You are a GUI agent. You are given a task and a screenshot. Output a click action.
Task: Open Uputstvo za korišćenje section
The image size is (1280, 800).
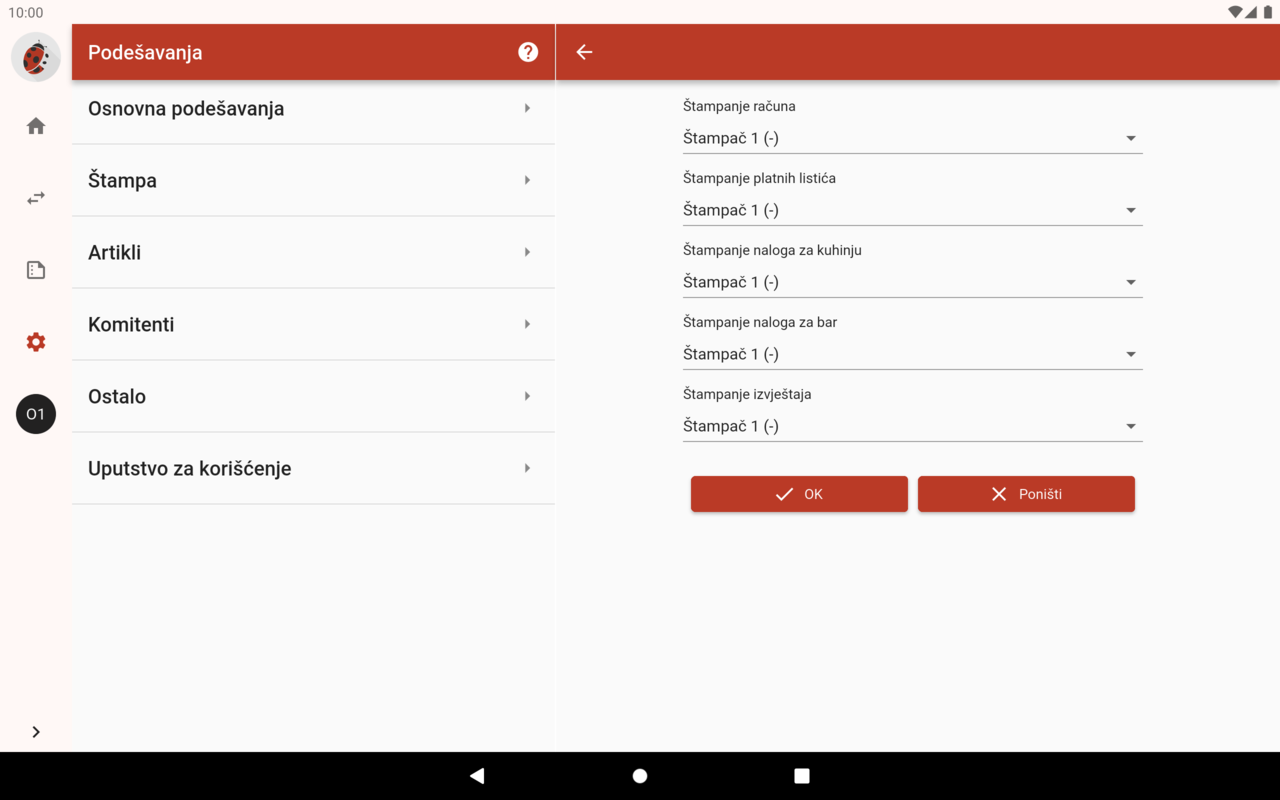pos(313,468)
